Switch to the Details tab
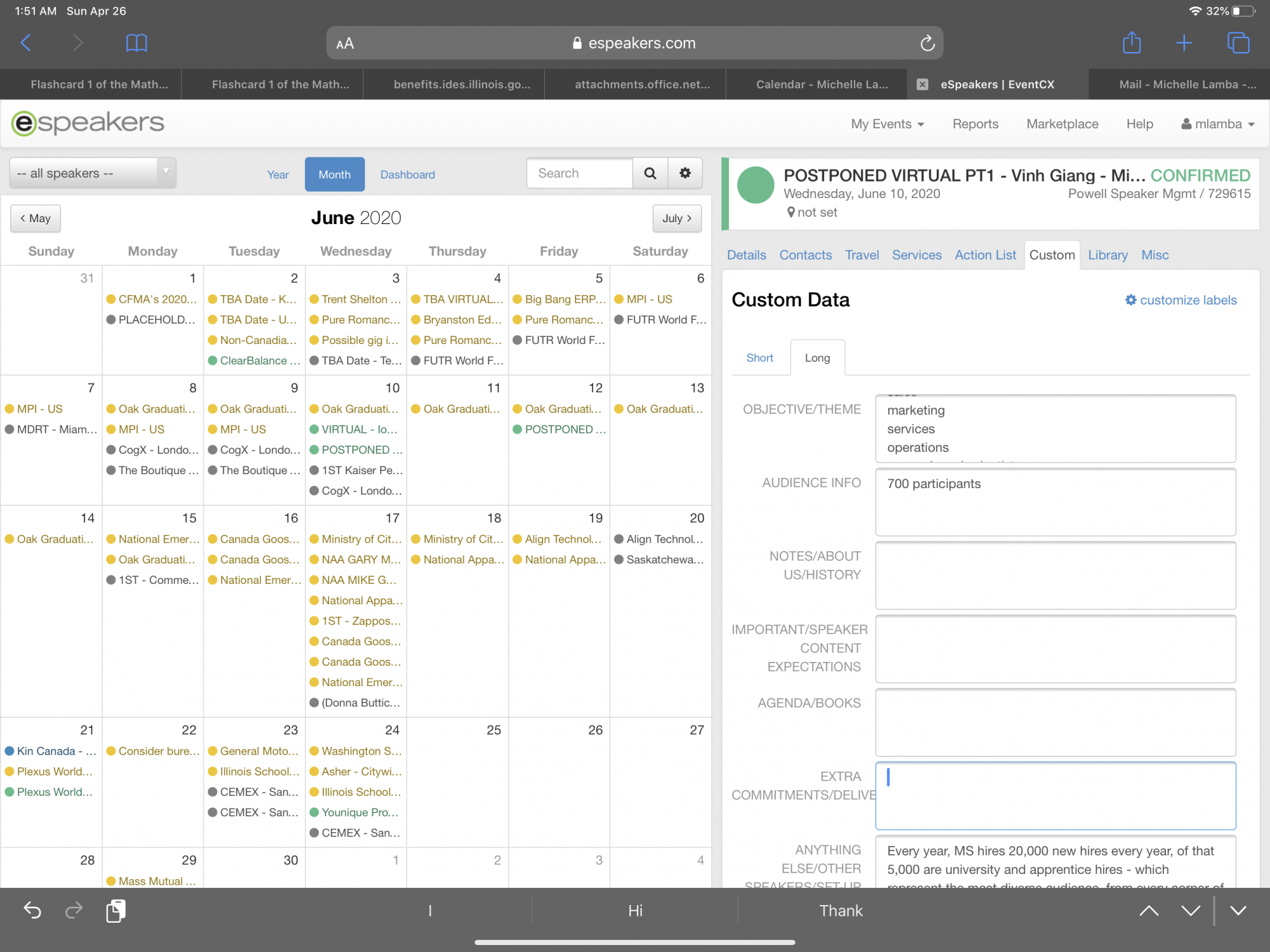The width and height of the screenshot is (1270, 952). tap(747, 255)
